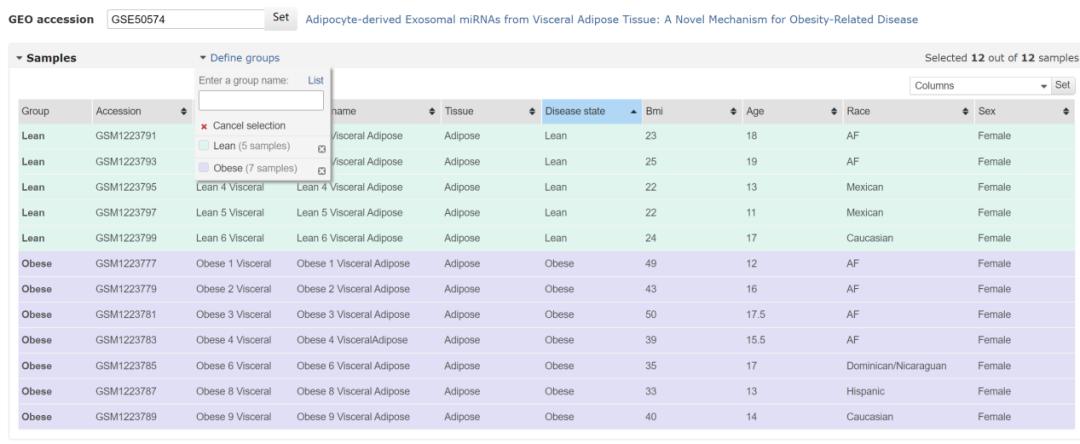Click the Enter a group name field
The image size is (1080, 444).
pos(261,100)
